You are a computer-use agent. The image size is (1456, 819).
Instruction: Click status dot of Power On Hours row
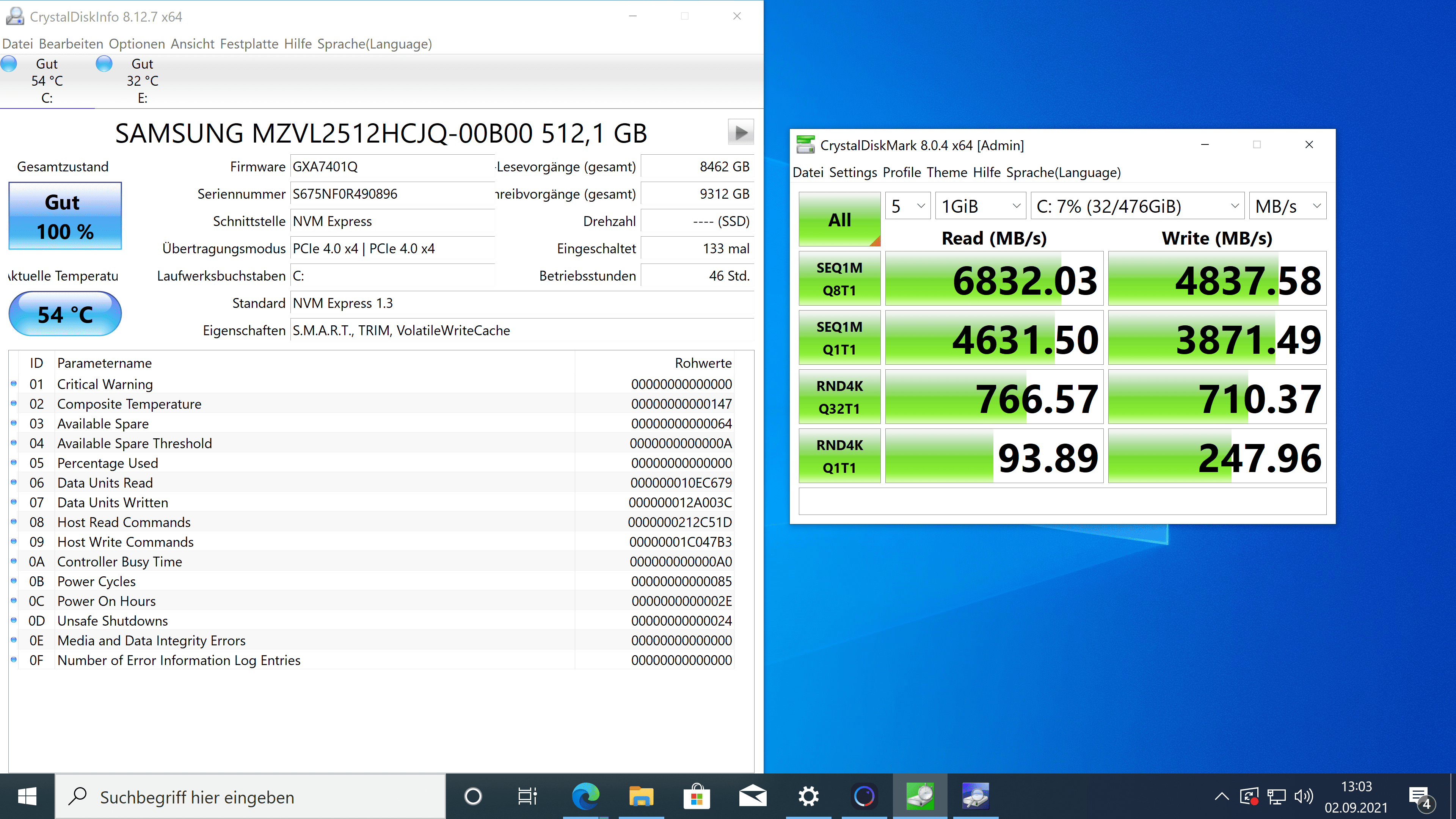[14, 600]
